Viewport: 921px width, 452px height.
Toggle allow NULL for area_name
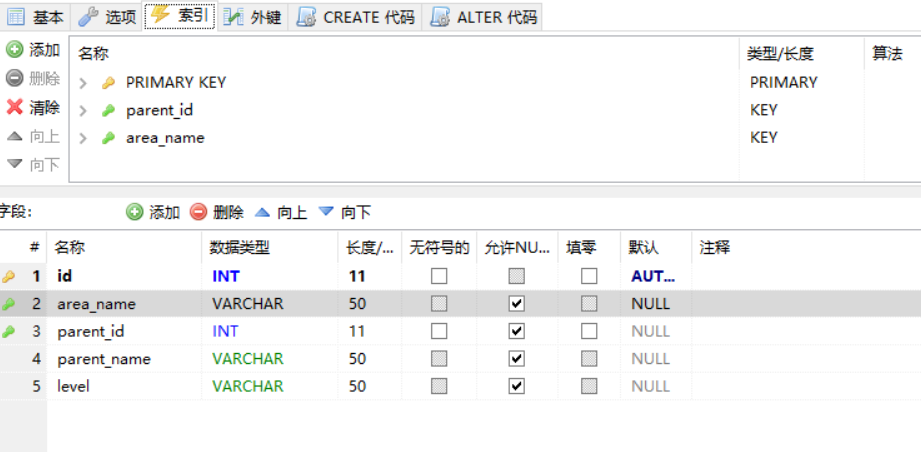[x=516, y=303]
